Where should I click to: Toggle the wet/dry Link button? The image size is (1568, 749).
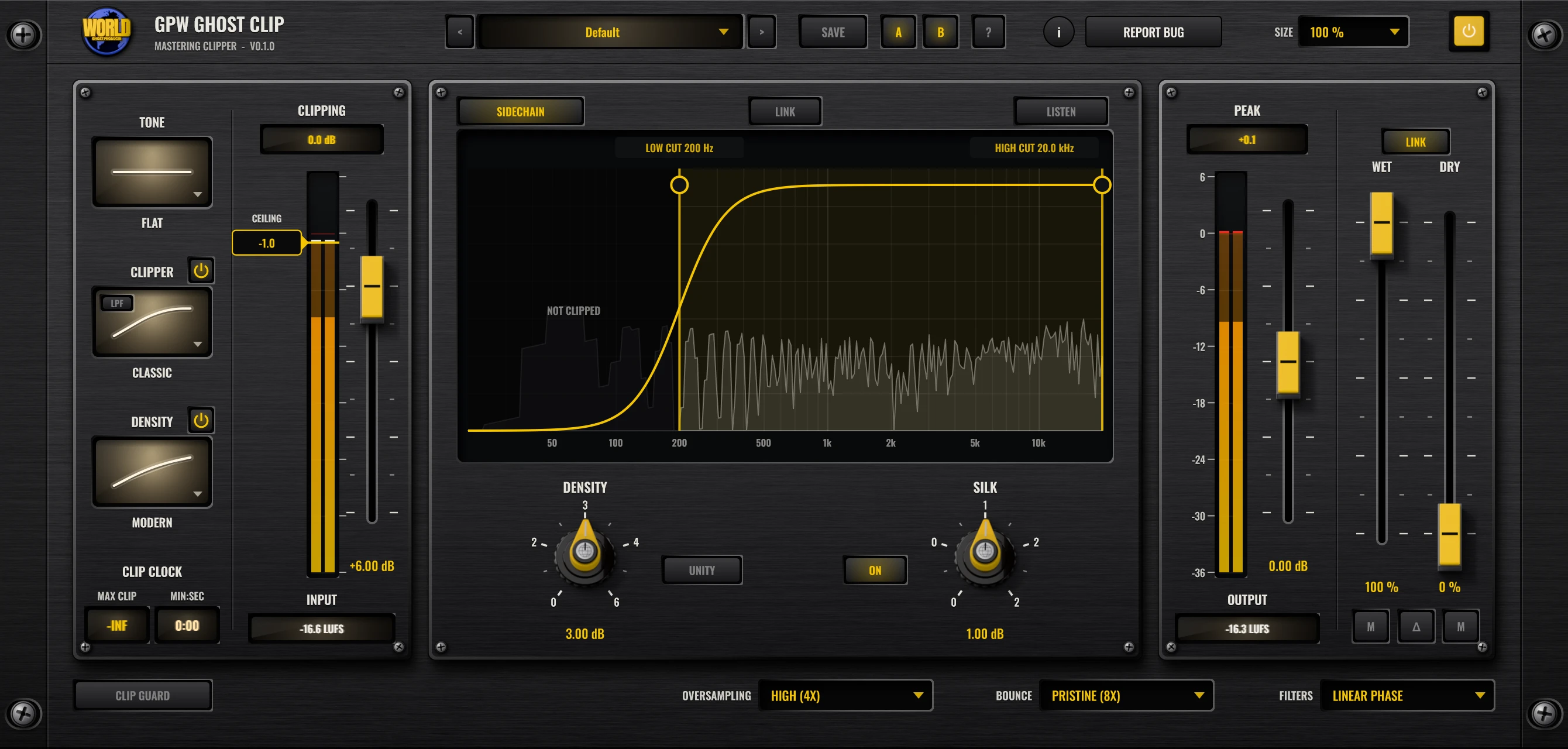point(1415,142)
